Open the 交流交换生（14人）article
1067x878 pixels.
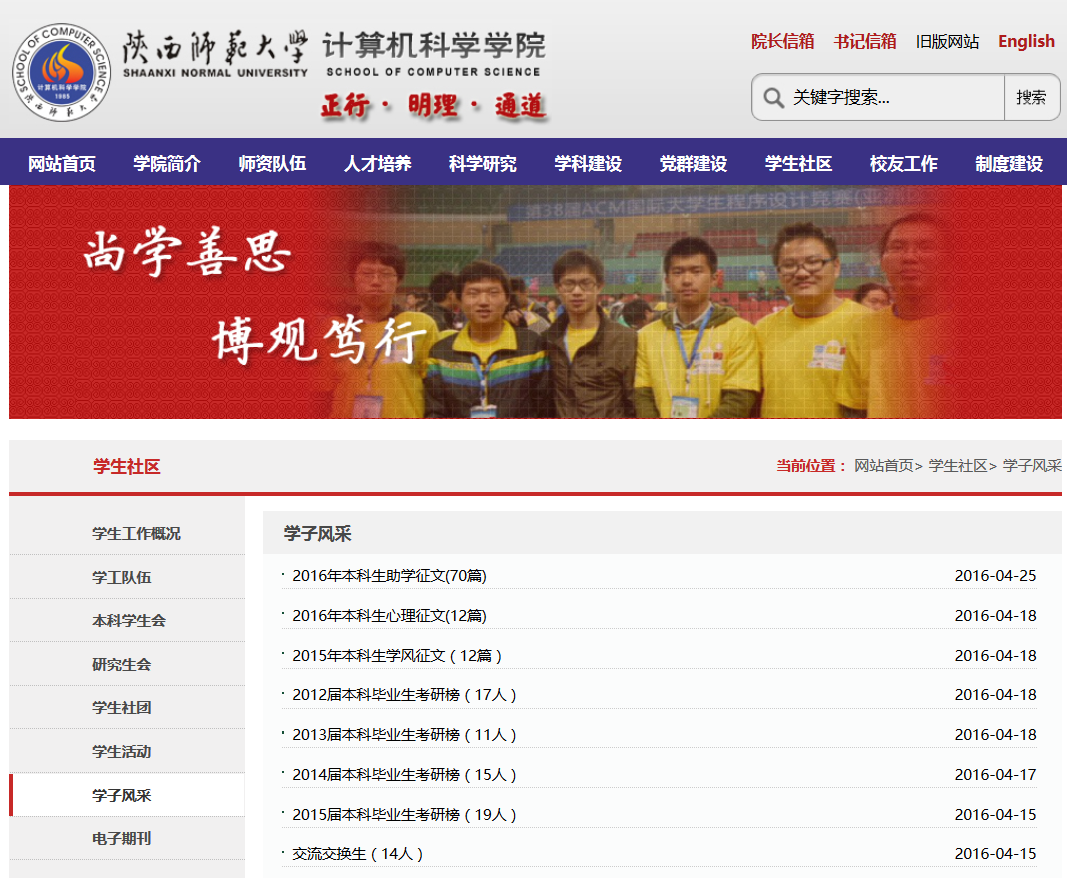pos(358,854)
